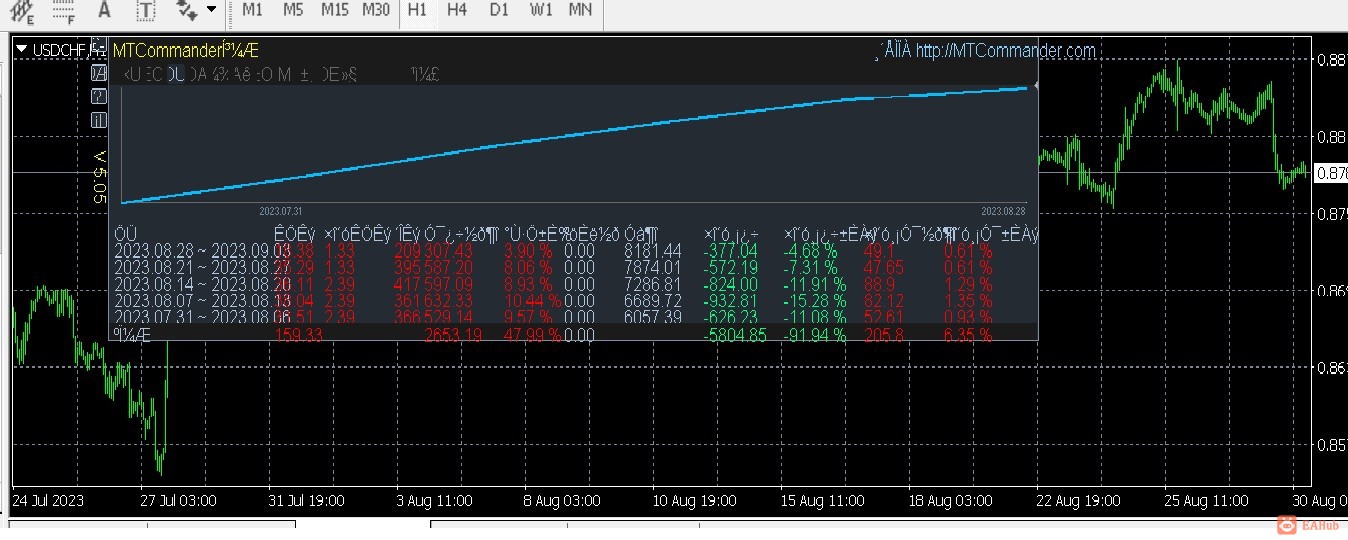Click the total 159.33 value

(x=300, y=335)
